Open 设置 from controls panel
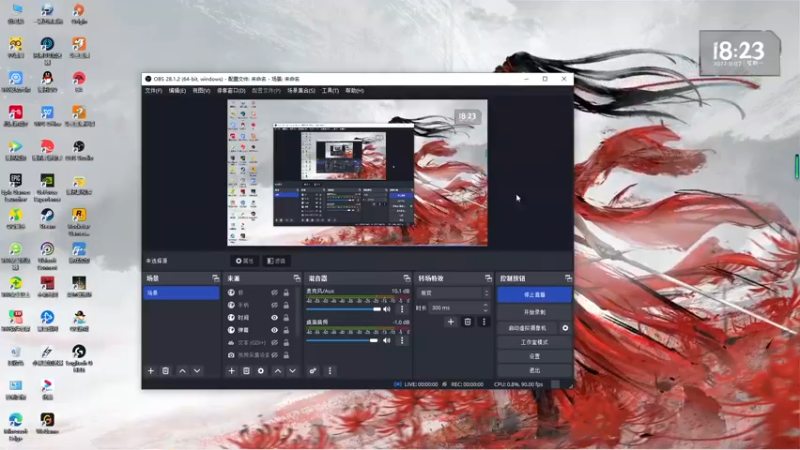800x450 pixels. [x=535, y=356]
